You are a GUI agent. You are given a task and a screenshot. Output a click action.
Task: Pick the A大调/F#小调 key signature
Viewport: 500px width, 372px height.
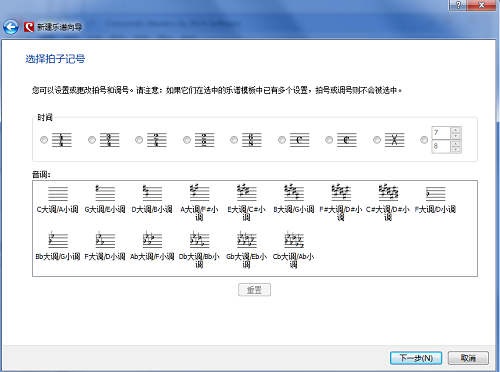(199, 203)
